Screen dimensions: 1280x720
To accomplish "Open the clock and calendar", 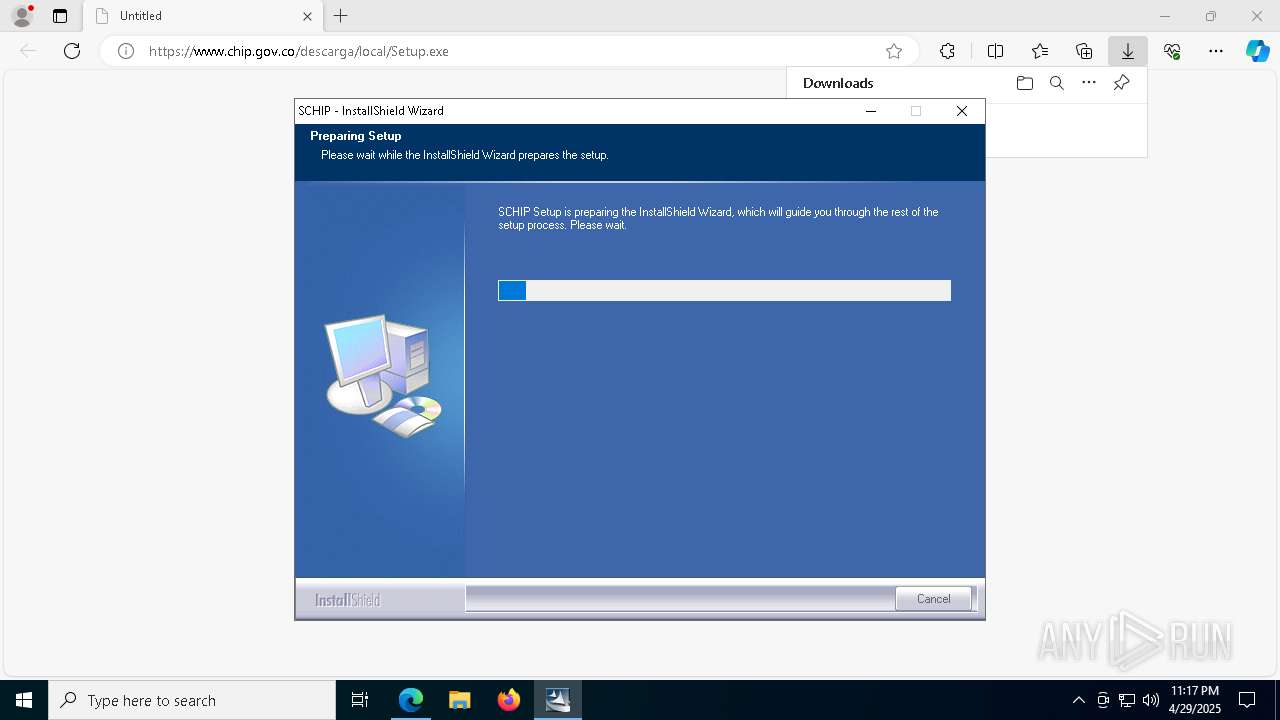I will 1195,700.
